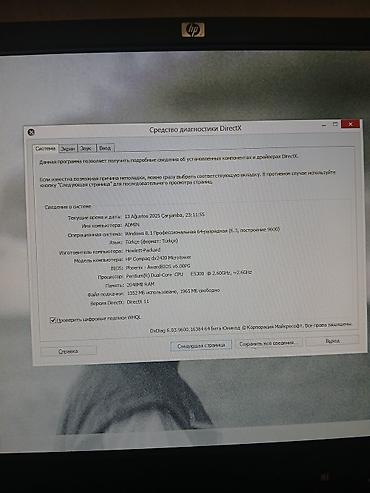Toggle the WHQL digital signatures checkbox
Viewport: 370px width, 493px height.
click(53, 320)
